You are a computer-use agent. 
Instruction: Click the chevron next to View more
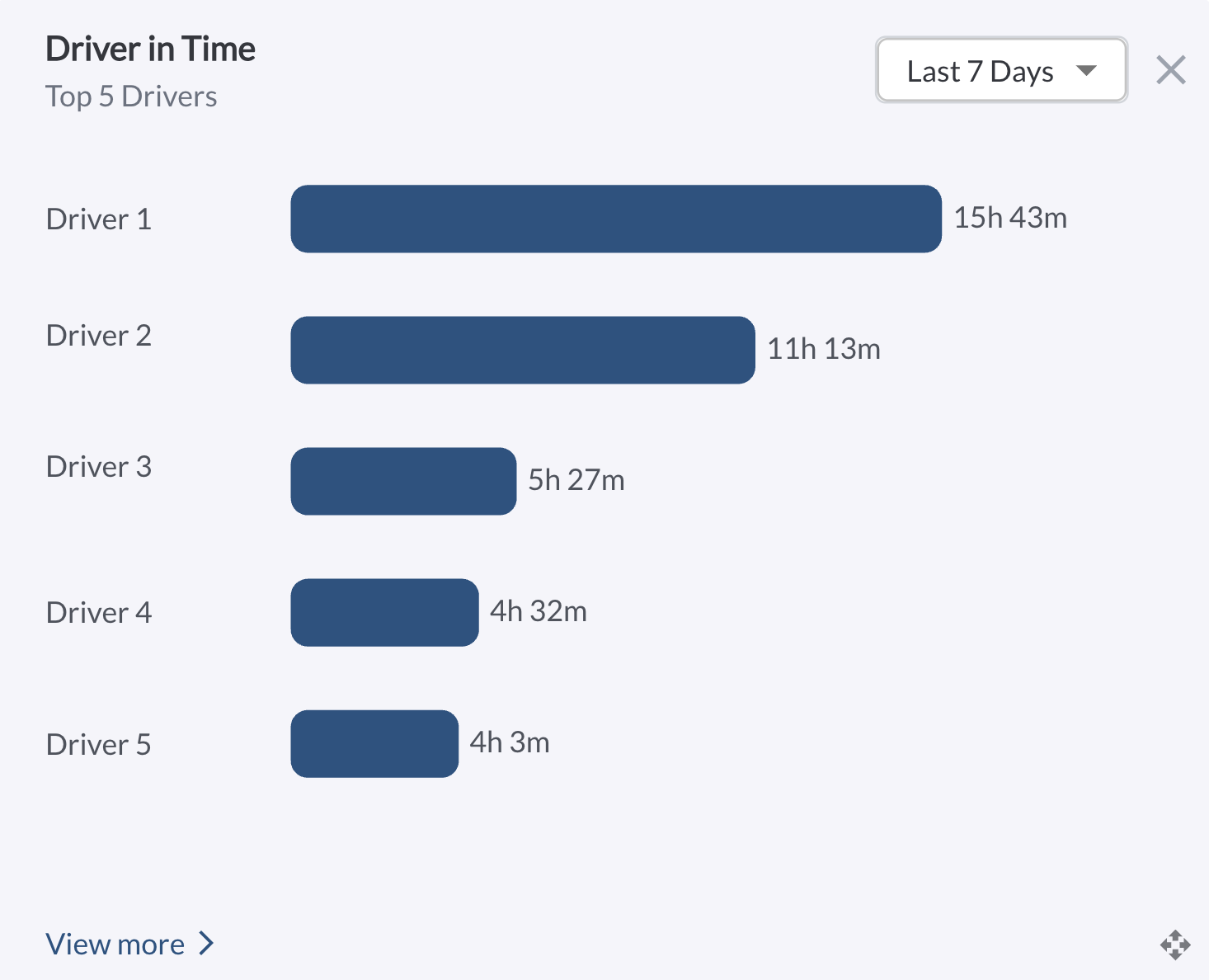tap(206, 943)
